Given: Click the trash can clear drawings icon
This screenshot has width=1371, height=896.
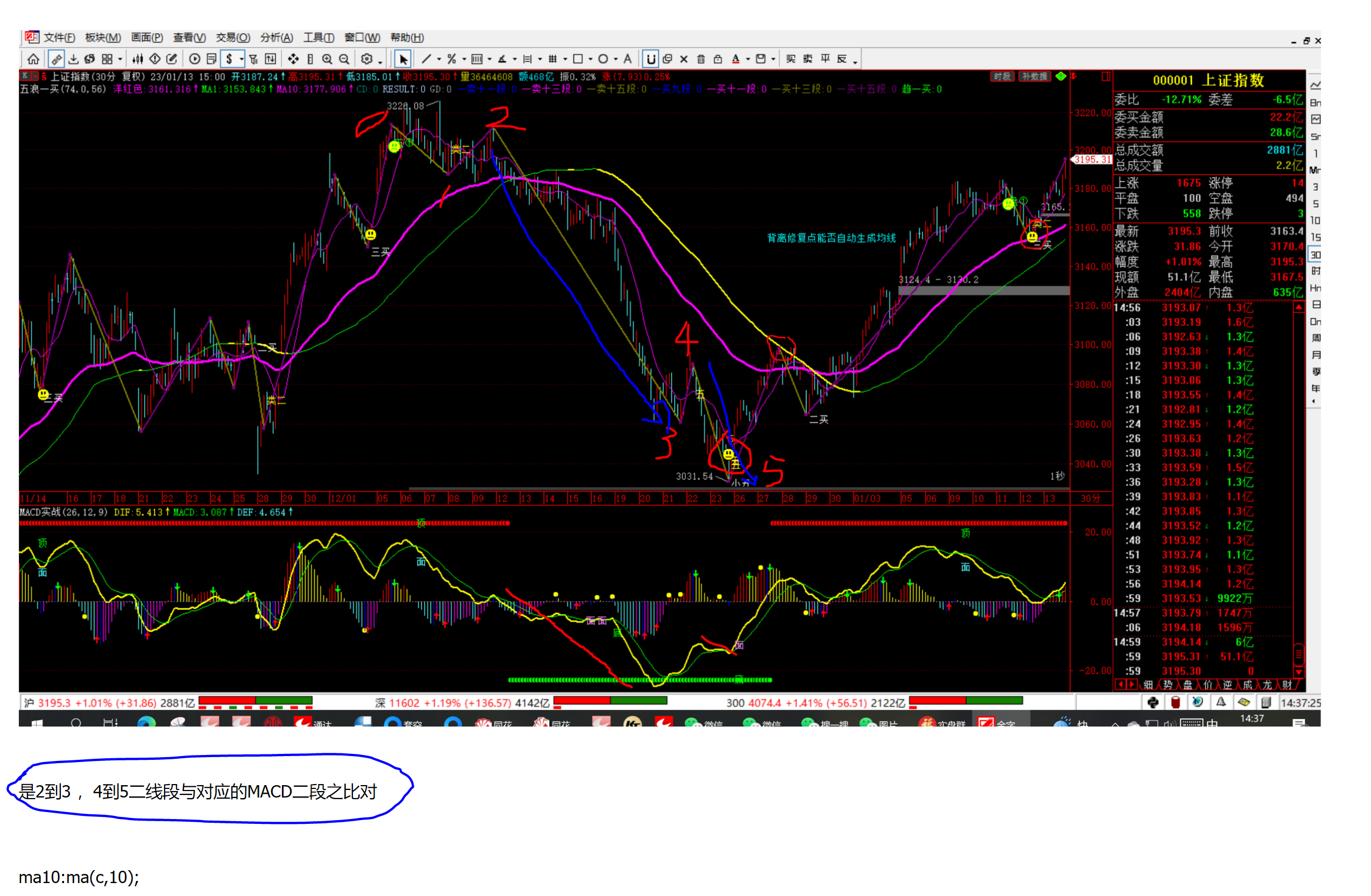Looking at the screenshot, I should [x=701, y=59].
